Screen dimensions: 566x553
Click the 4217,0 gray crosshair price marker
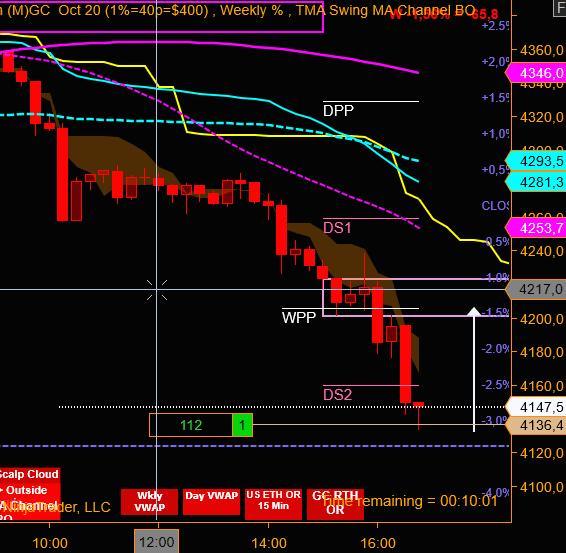pos(536,289)
